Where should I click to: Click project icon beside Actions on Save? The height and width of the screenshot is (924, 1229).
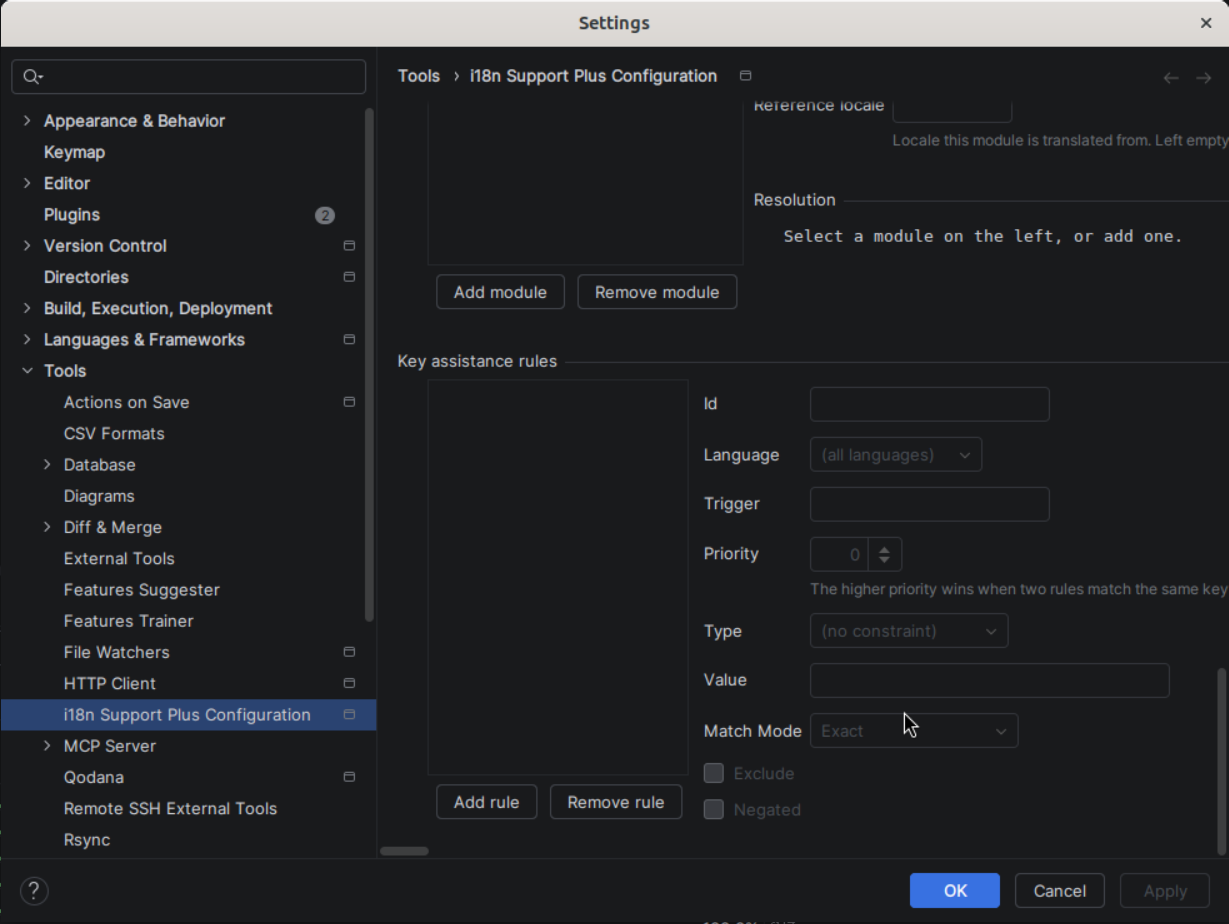pyautogui.click(x=349, y=402)
